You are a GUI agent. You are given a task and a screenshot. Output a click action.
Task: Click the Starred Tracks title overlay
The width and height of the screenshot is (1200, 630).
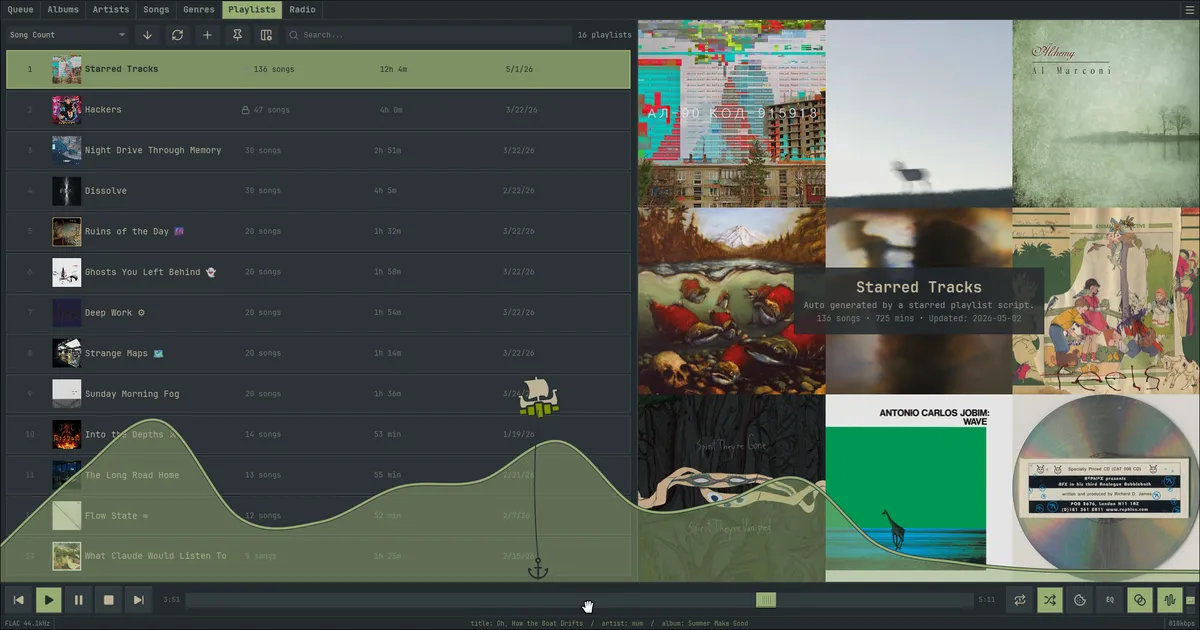click(919, 287)
